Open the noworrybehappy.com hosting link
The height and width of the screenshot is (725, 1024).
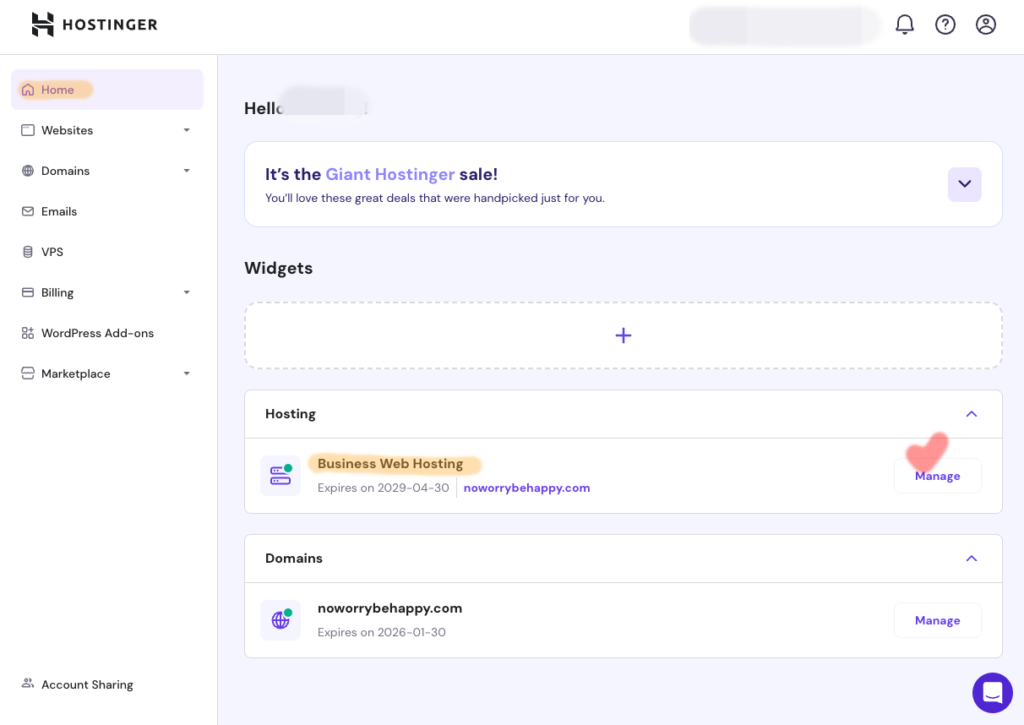click(x=526, y=488)
